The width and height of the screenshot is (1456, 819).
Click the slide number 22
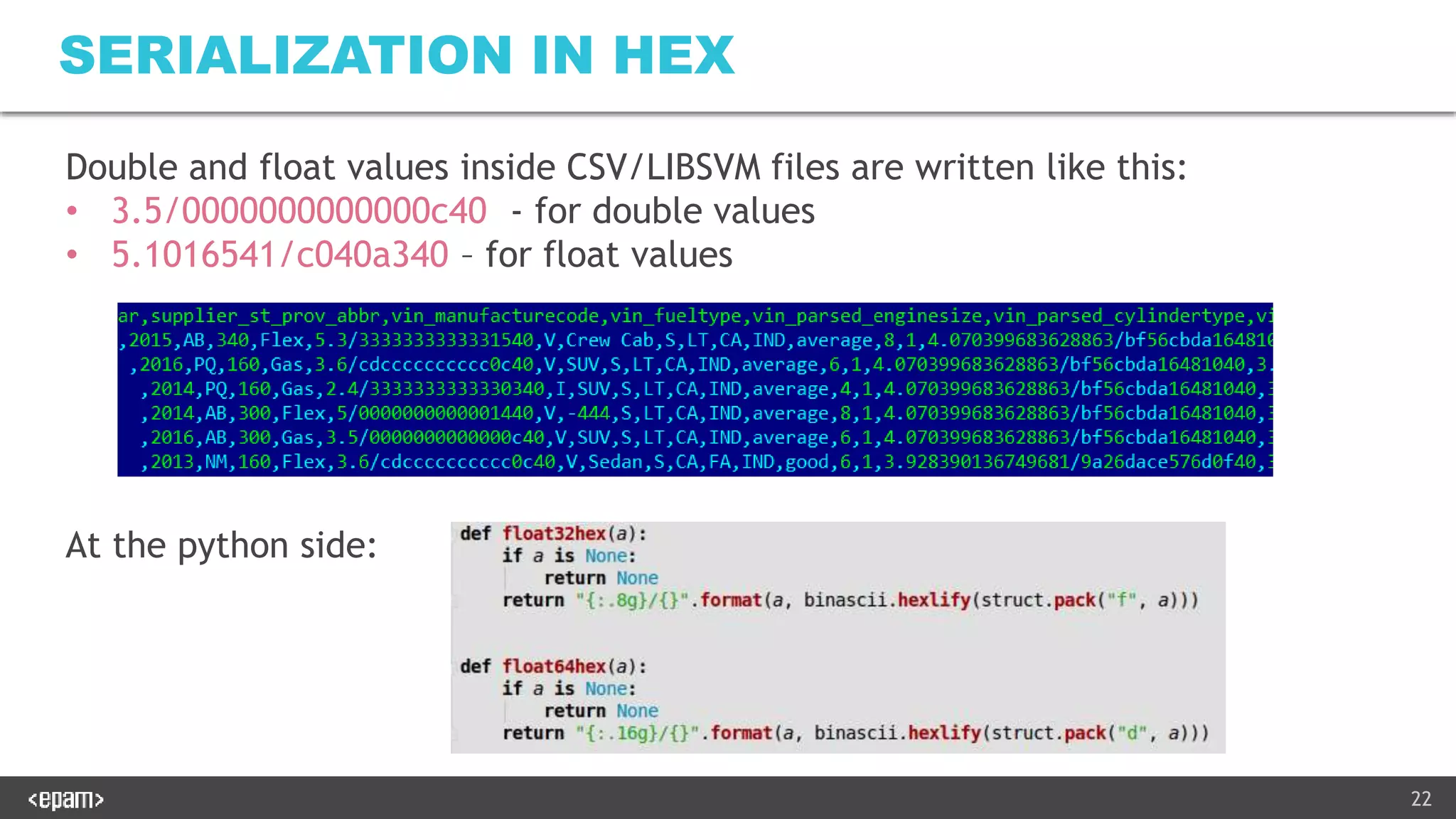pos(1421,799)
